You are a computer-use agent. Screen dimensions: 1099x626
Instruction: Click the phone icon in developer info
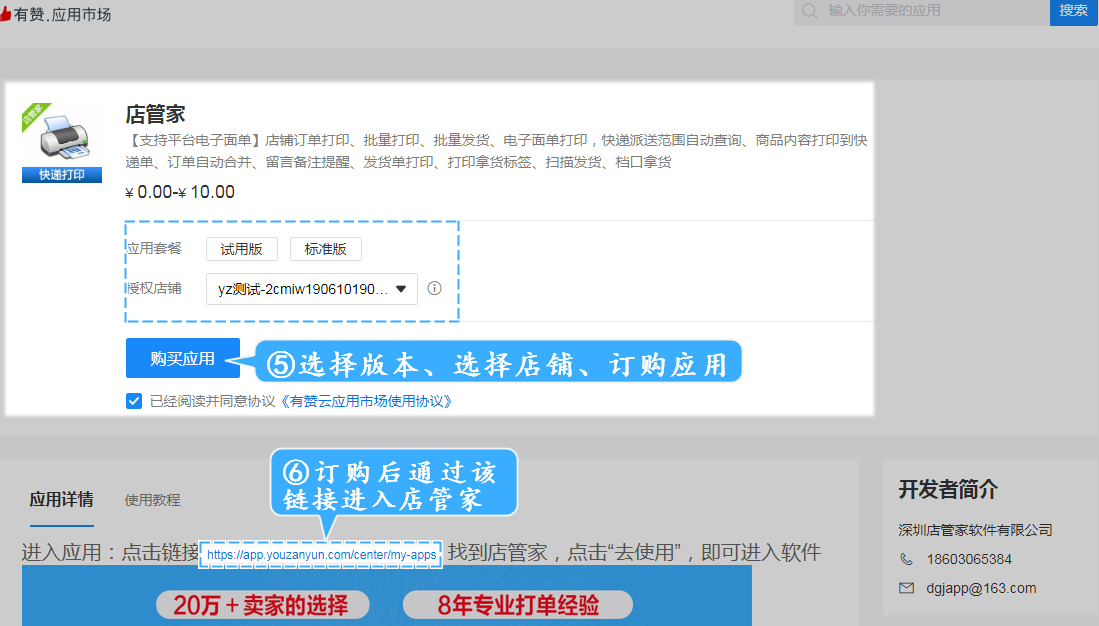pos(906,559)
